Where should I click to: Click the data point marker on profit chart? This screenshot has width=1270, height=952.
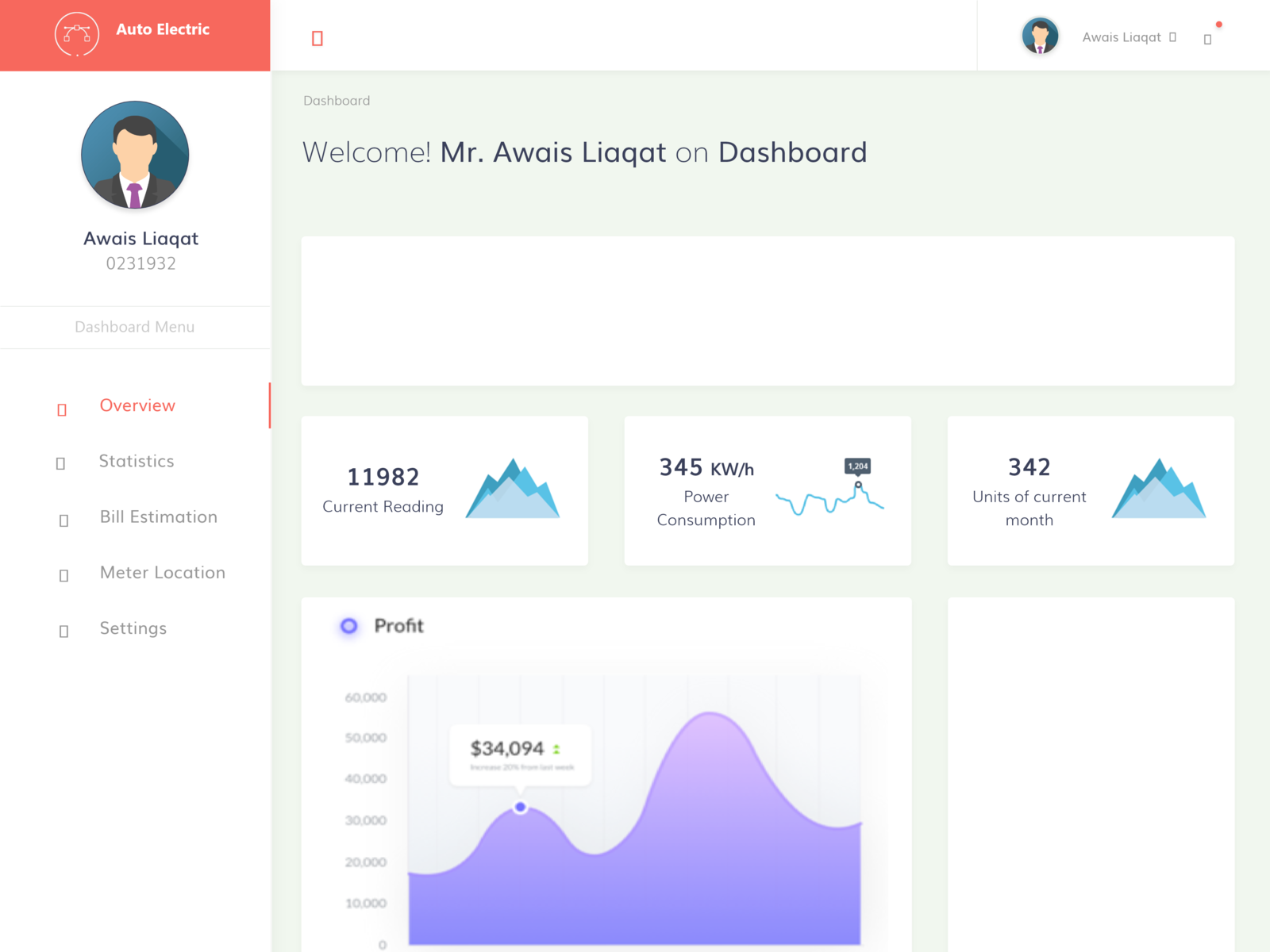[x=520, y=807]
